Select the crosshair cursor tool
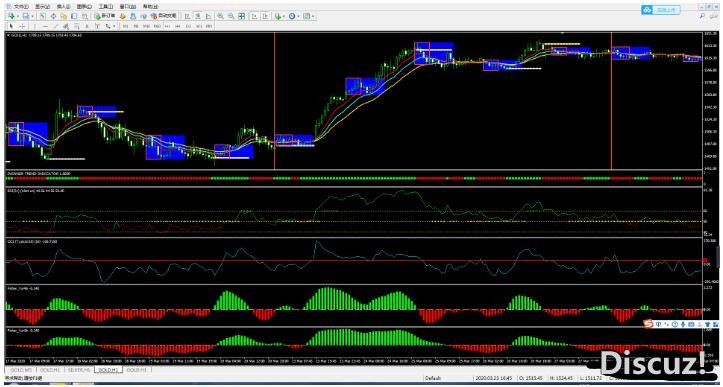 click(22, 26)
